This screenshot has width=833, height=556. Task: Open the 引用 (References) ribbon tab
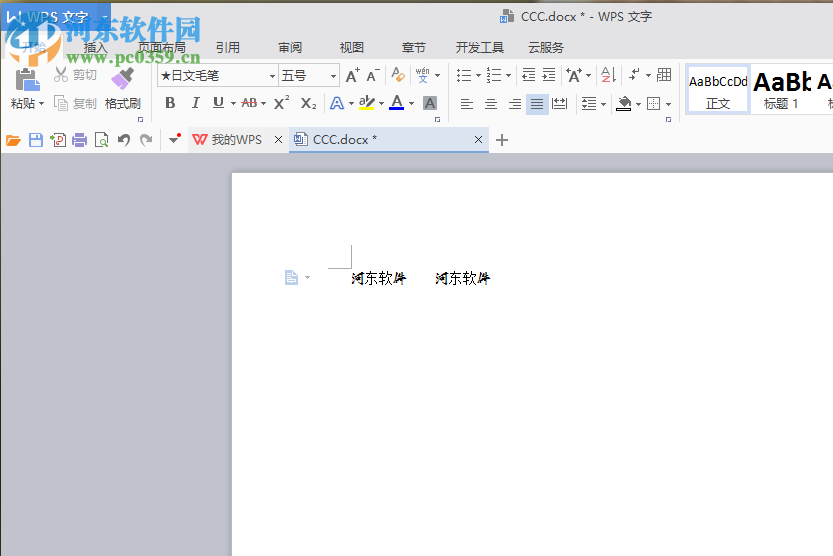tap(227, 48)
